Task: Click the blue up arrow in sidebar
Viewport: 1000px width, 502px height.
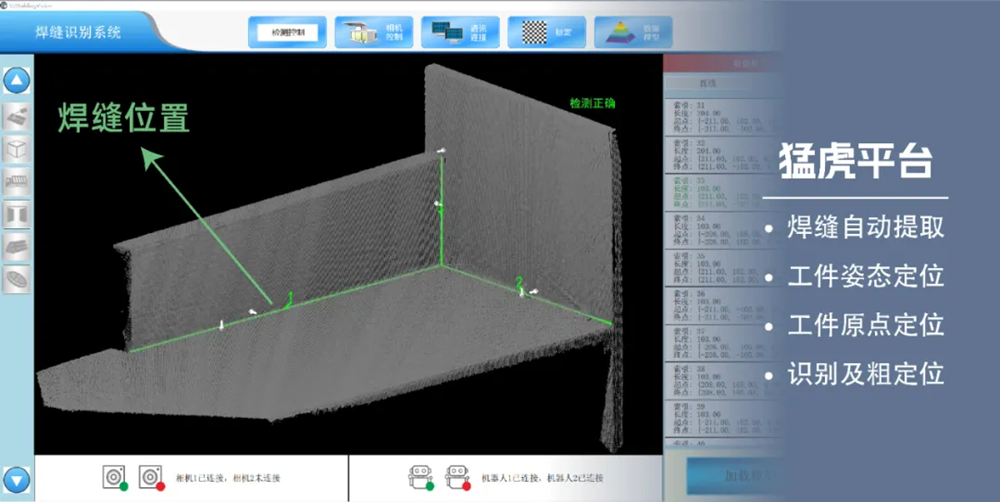Action: coord(17,81)
